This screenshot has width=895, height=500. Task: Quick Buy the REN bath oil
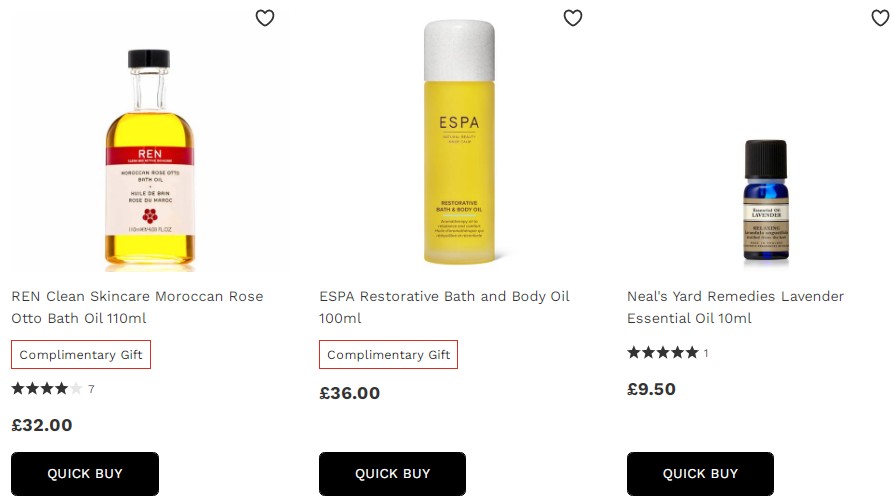click(85, 474)
